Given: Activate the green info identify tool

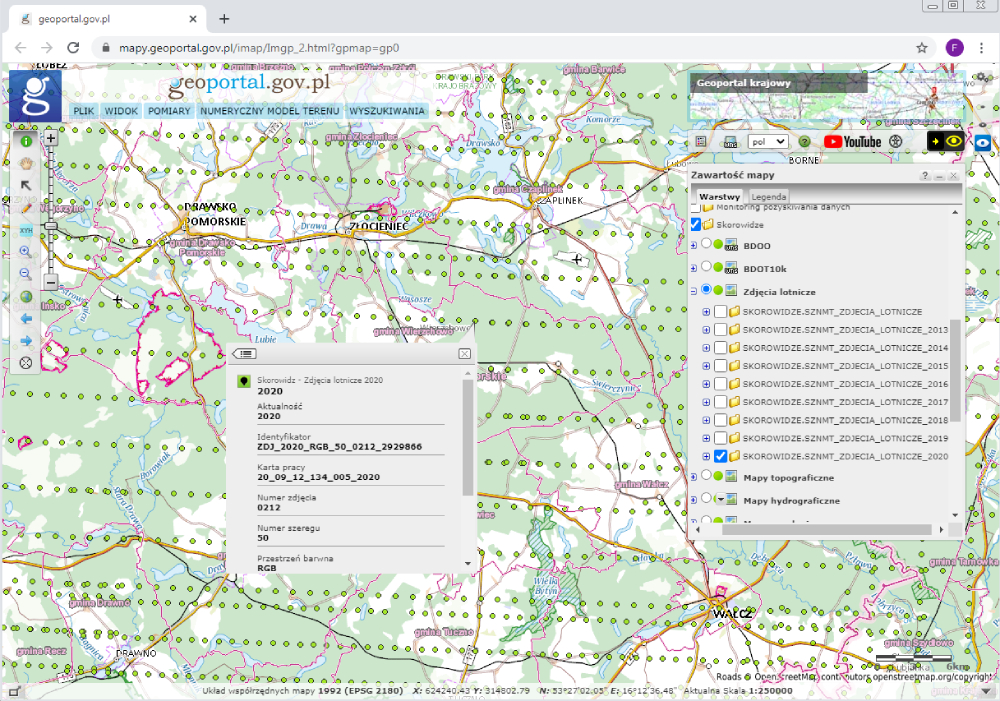Looking at the screenshot, I should click(x=26, y=142).
